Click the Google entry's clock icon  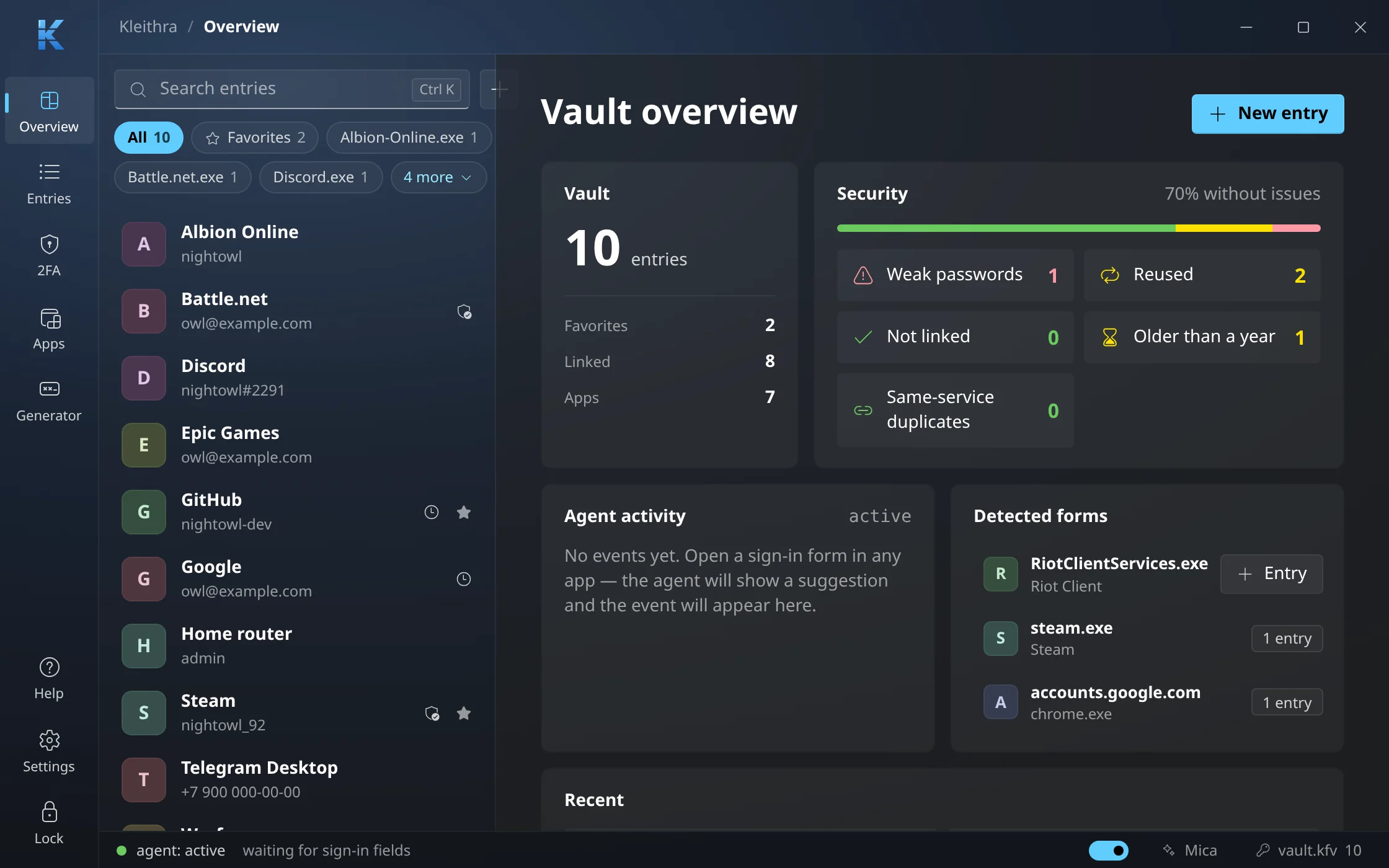(x=464, y=579)
